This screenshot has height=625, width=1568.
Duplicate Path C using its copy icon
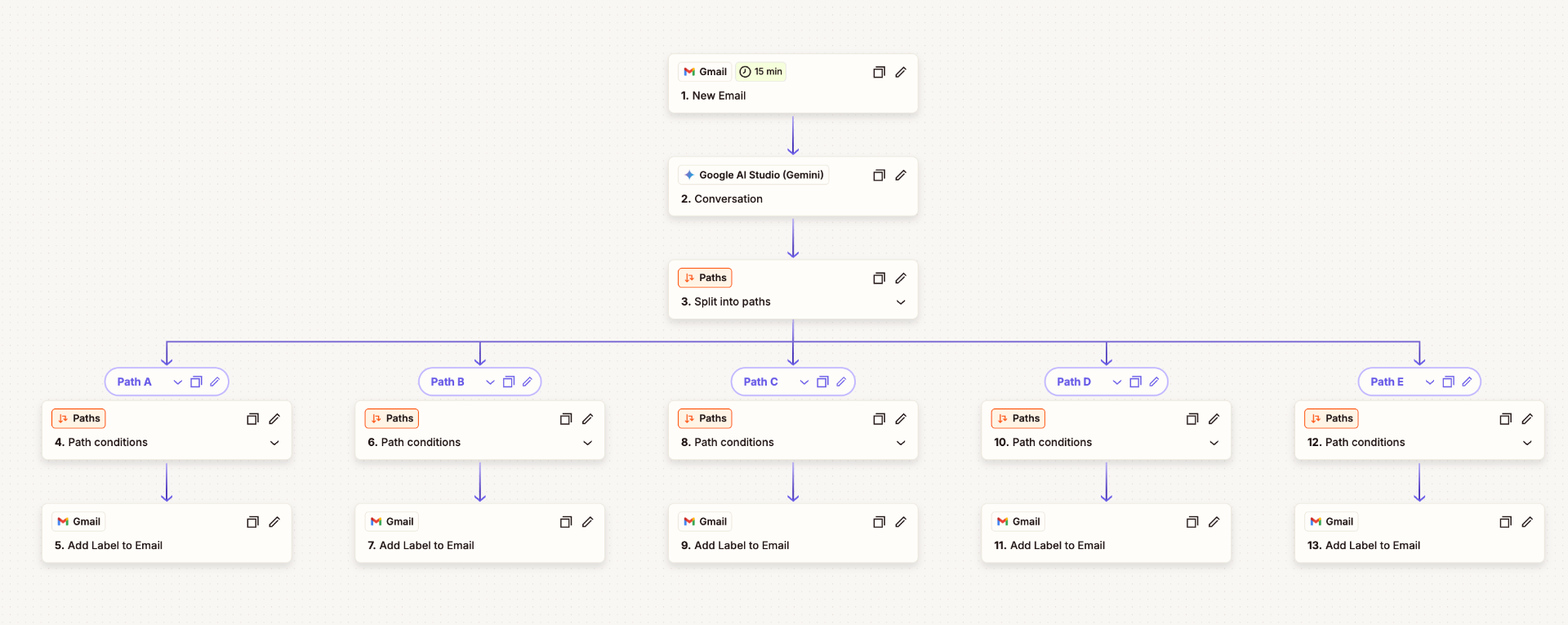(822, 382)
